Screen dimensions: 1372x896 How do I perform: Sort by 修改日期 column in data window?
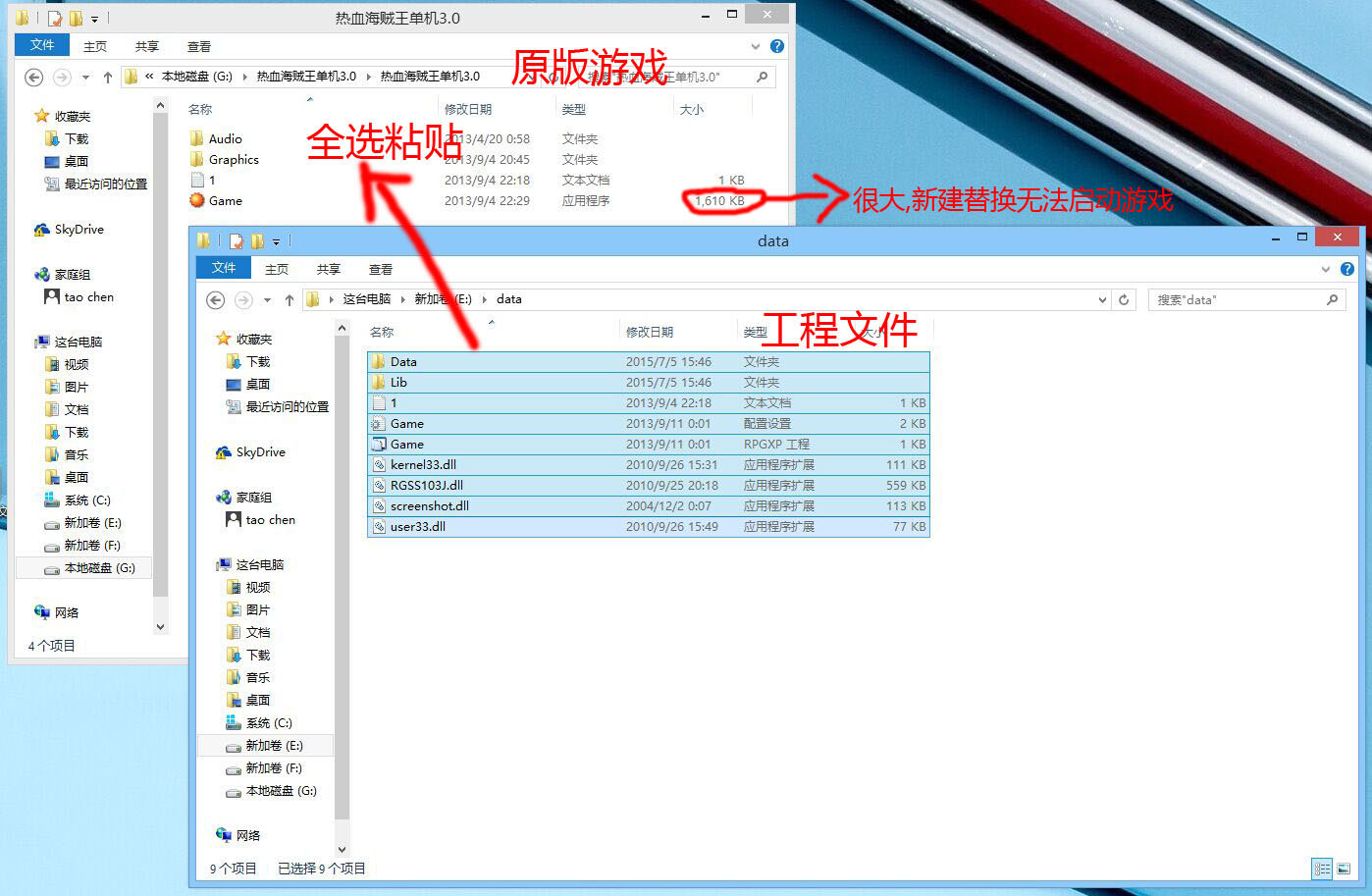pyautogui.click(x=650, y=332)
